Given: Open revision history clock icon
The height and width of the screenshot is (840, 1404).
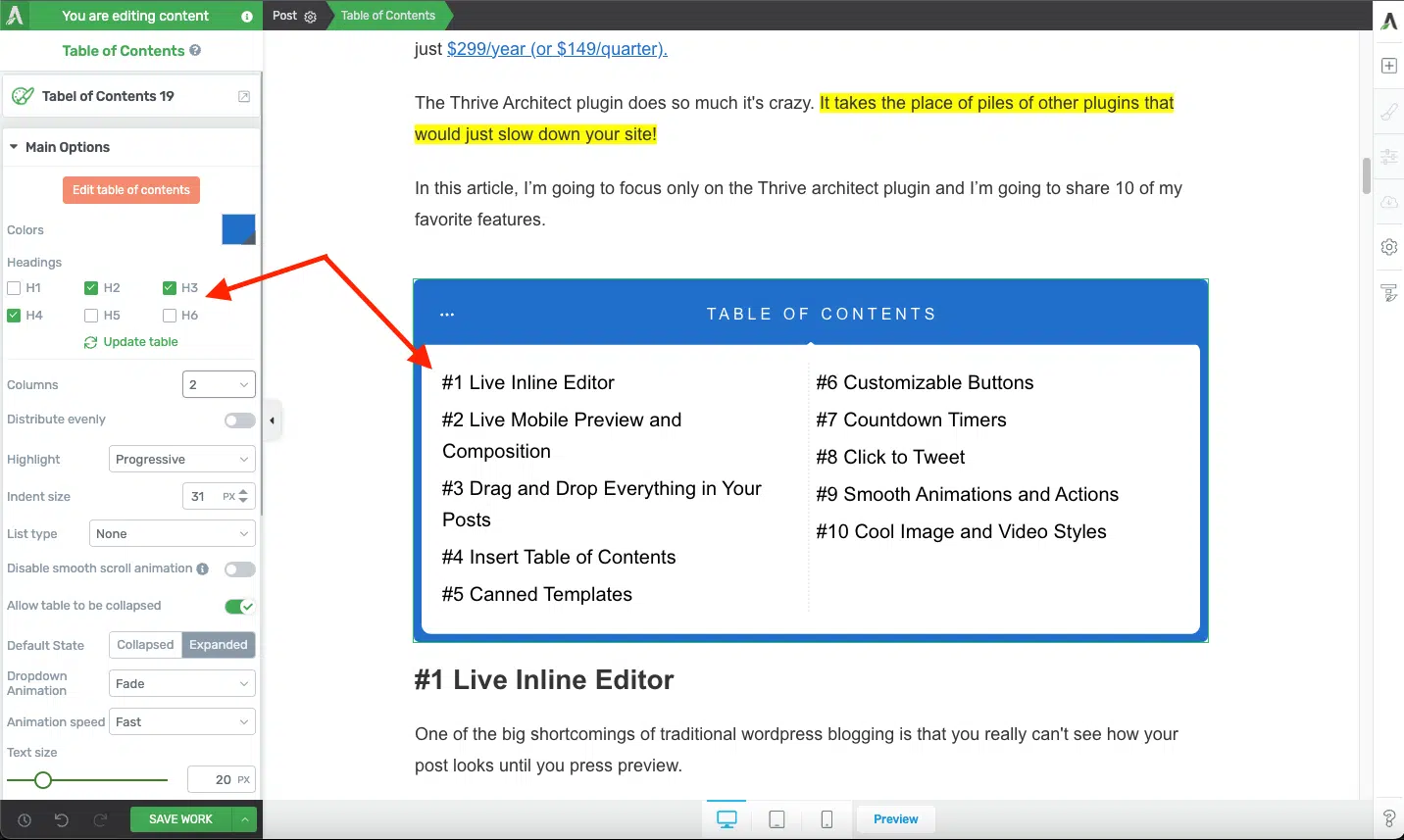Looking at the screenshot, I should [x=25, y=819].
